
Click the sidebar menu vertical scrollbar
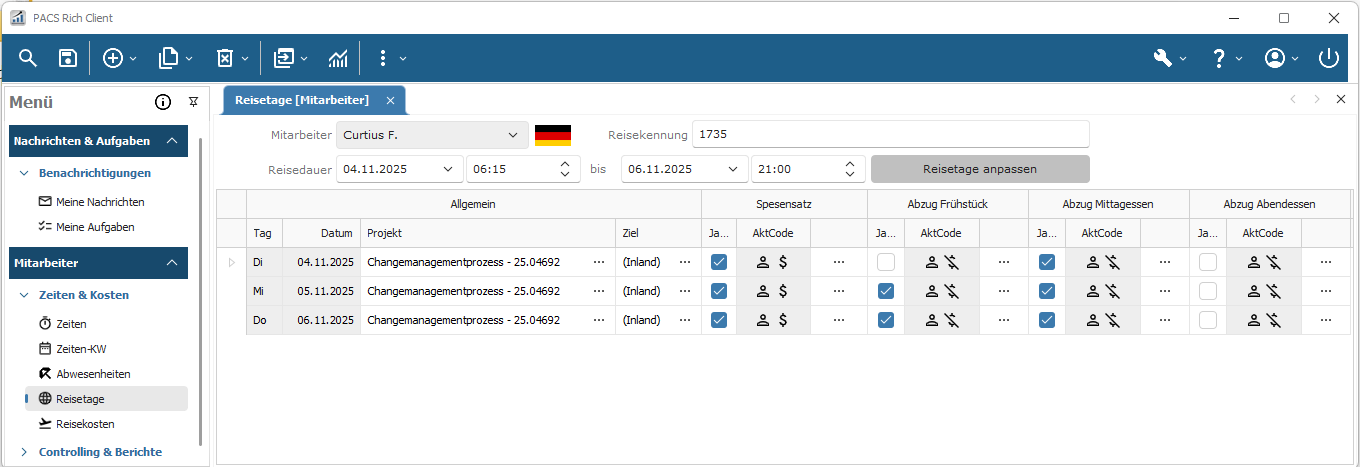click(x=201, y=290)
